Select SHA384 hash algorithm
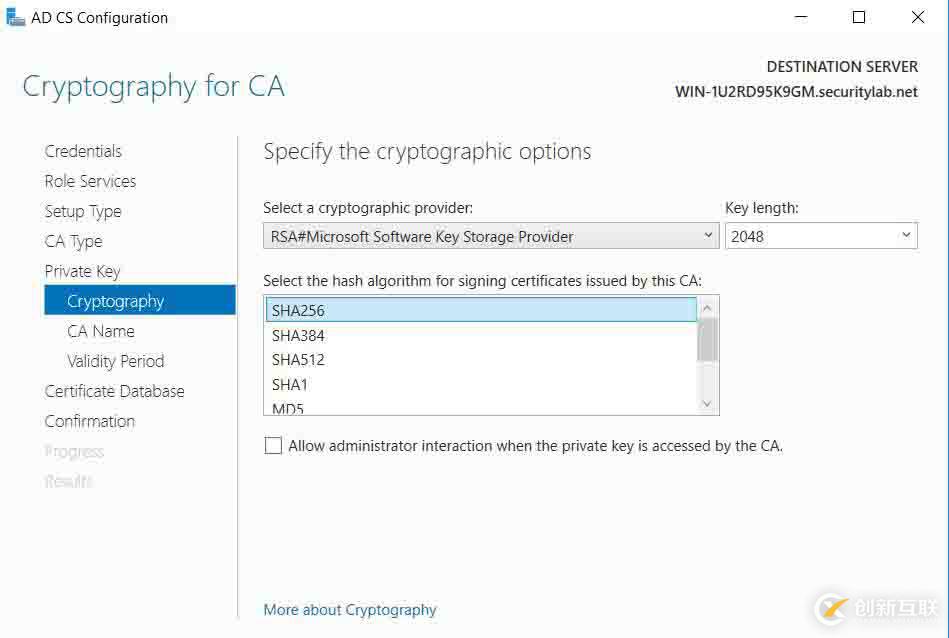Viewport: 949px width, 638px height. coord(298,335)
